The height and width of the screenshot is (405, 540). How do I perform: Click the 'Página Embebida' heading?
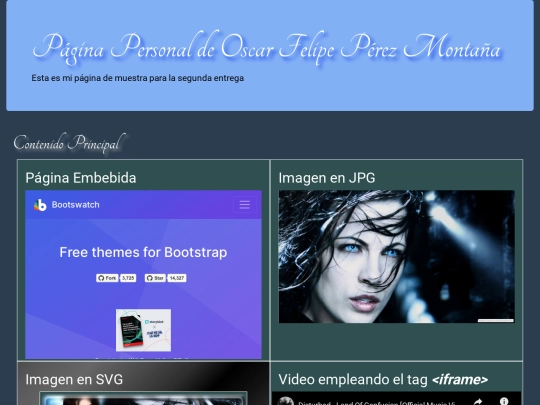tap(81, 178)
